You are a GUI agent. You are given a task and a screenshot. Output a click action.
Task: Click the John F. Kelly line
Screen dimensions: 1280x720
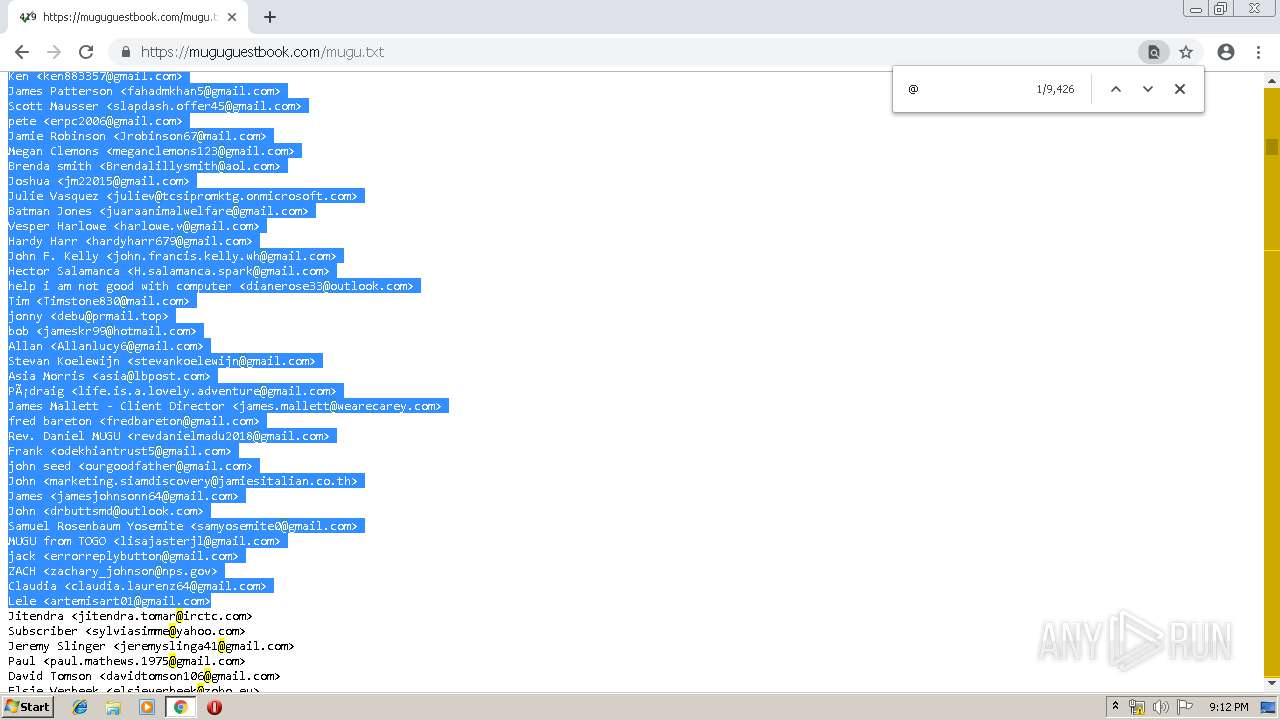172,256
